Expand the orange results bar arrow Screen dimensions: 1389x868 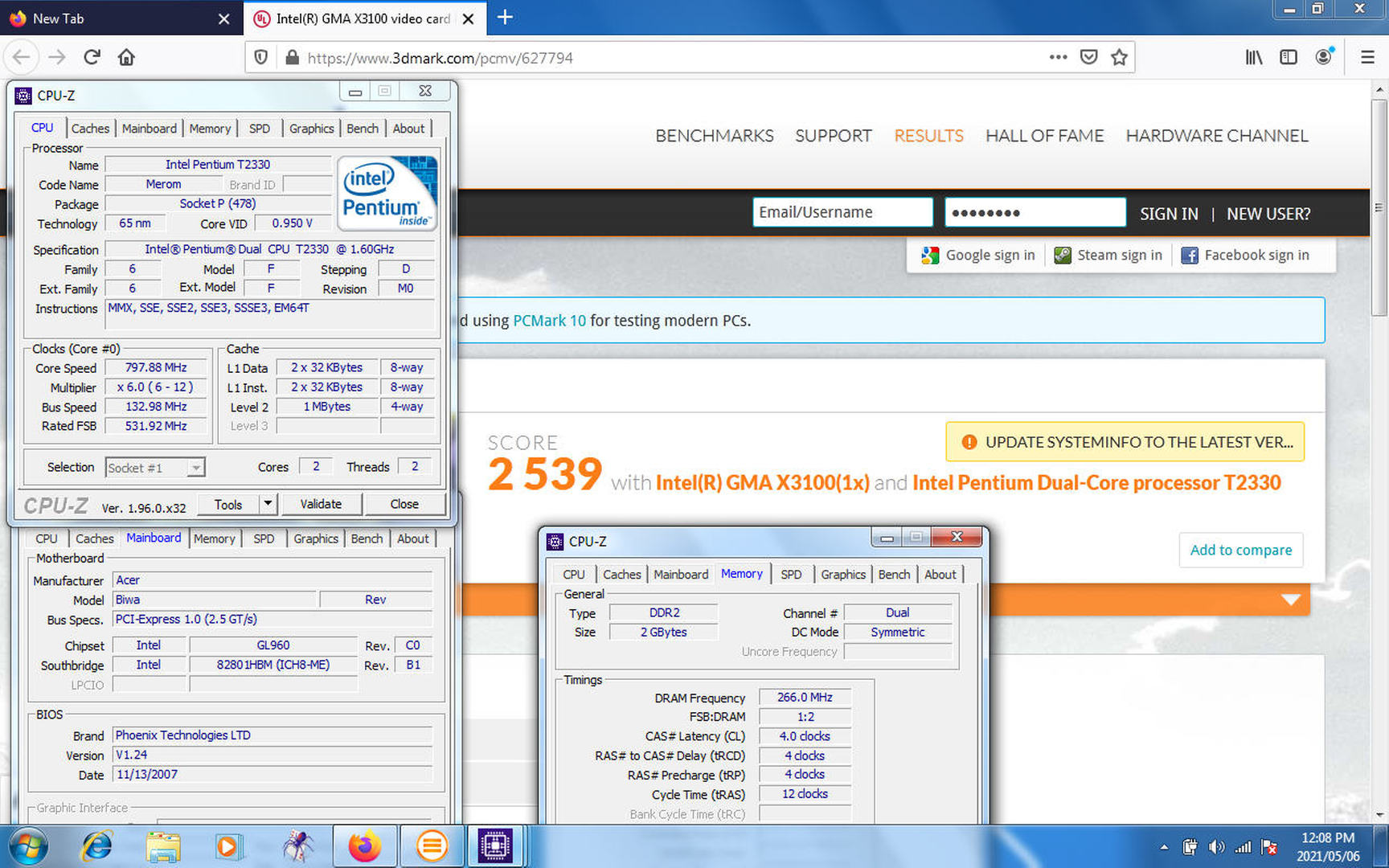(x=1290, y=600)
